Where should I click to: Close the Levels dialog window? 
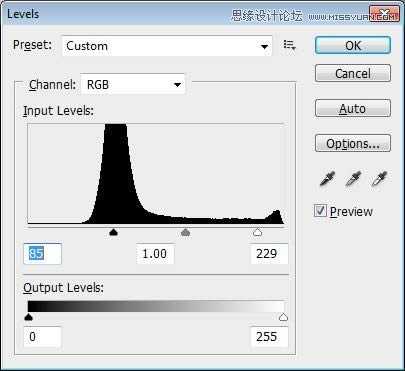pos(384,14)
